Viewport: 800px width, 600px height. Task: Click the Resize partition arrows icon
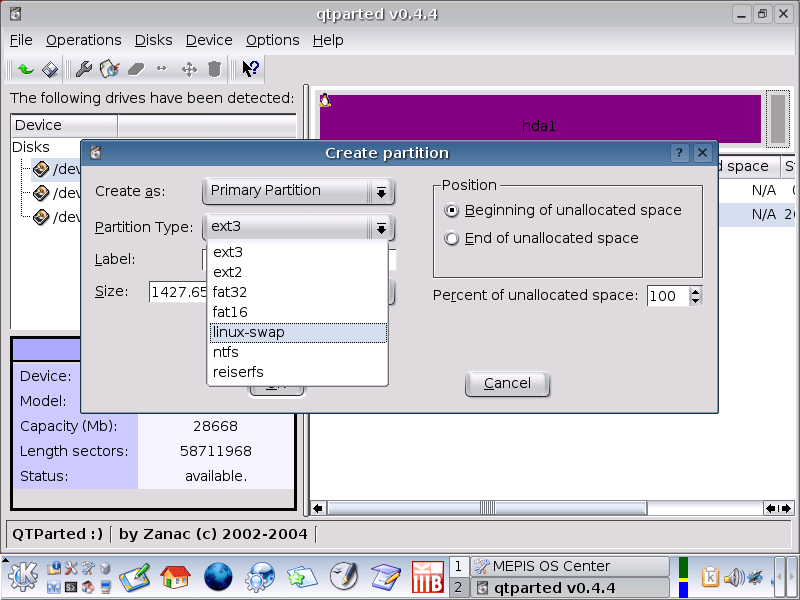pyautogui.click(x=161, y=68)
